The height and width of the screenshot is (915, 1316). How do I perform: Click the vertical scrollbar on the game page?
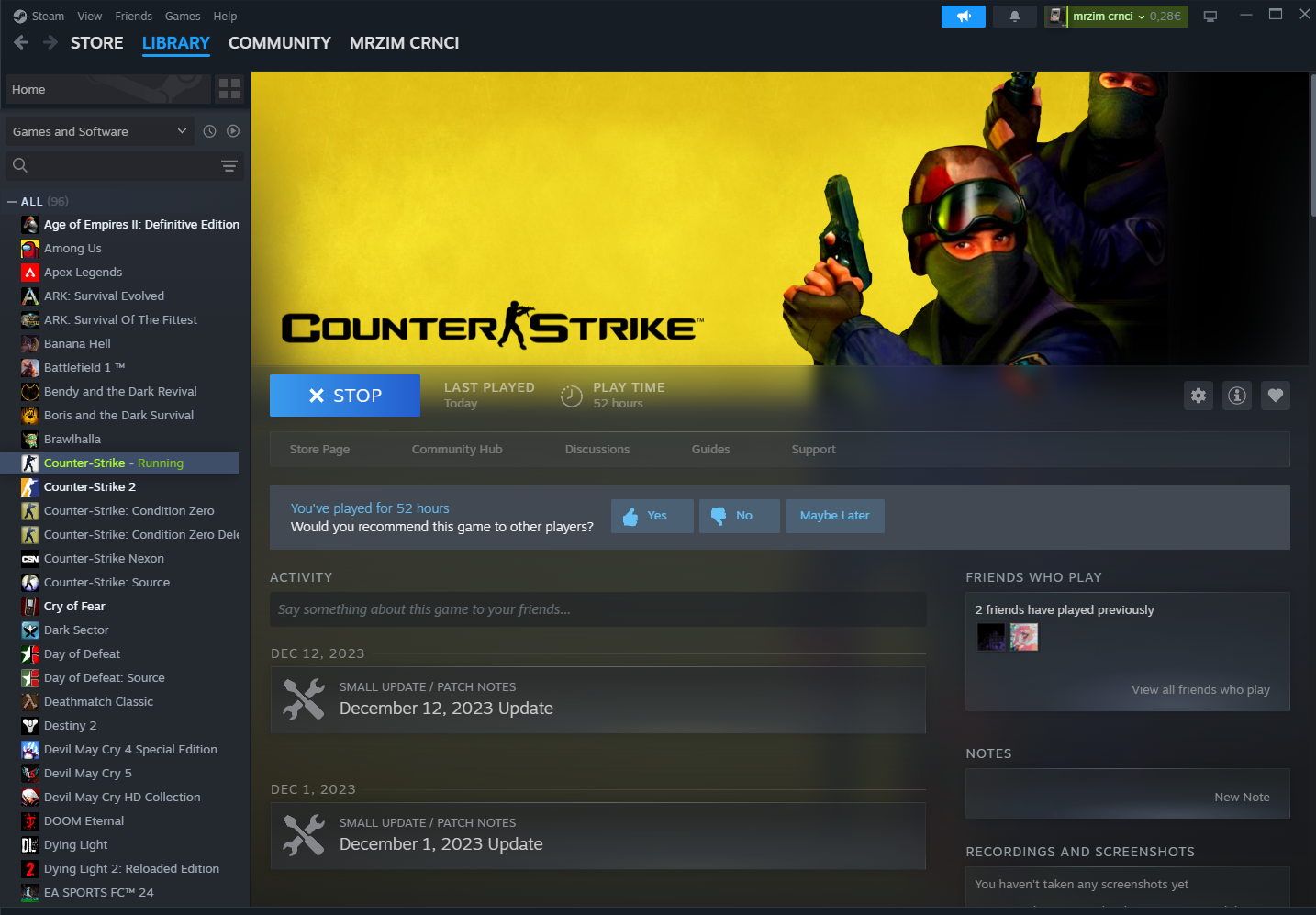(1311, 147)
